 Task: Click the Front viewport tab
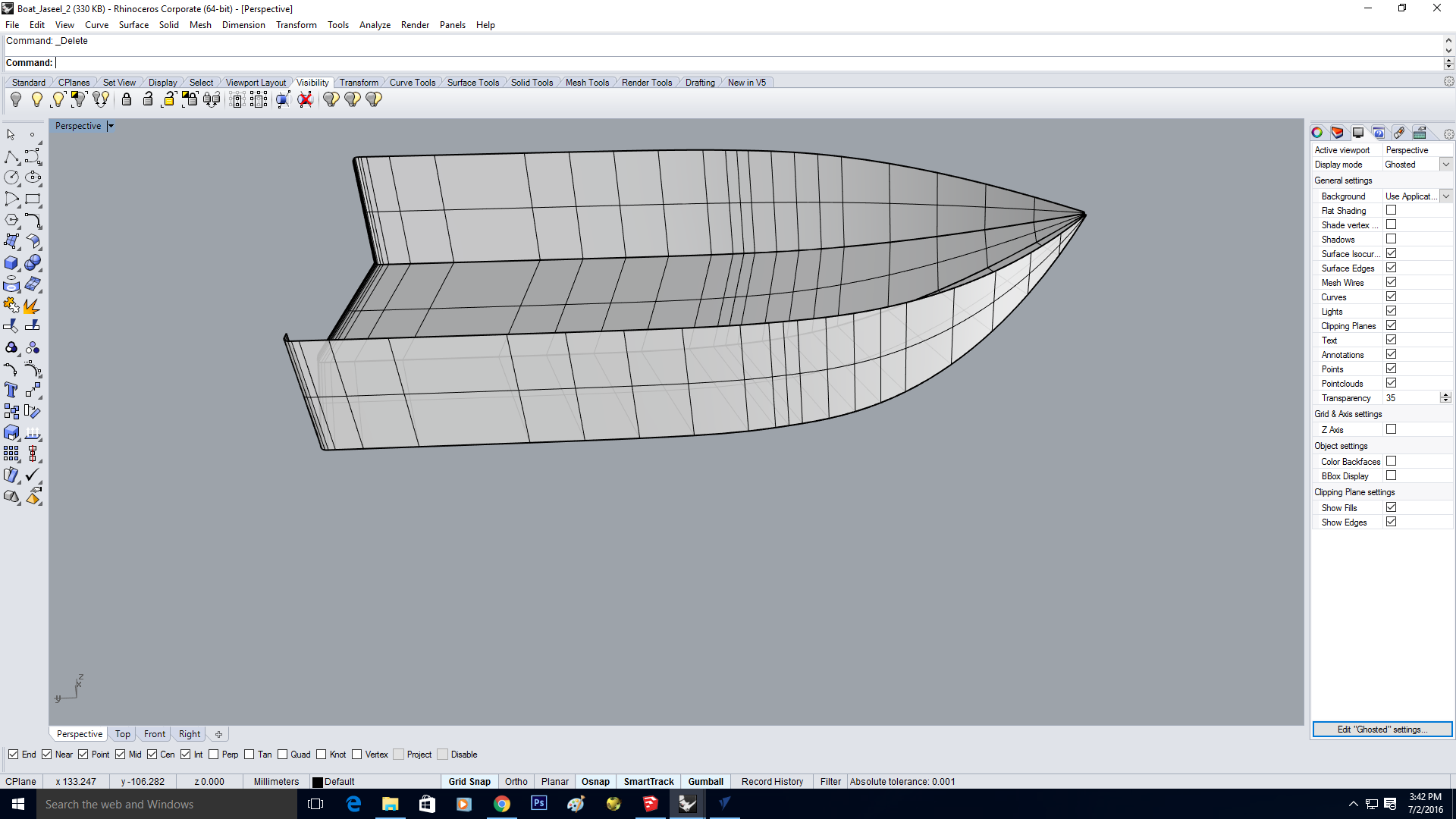[153, 733]
